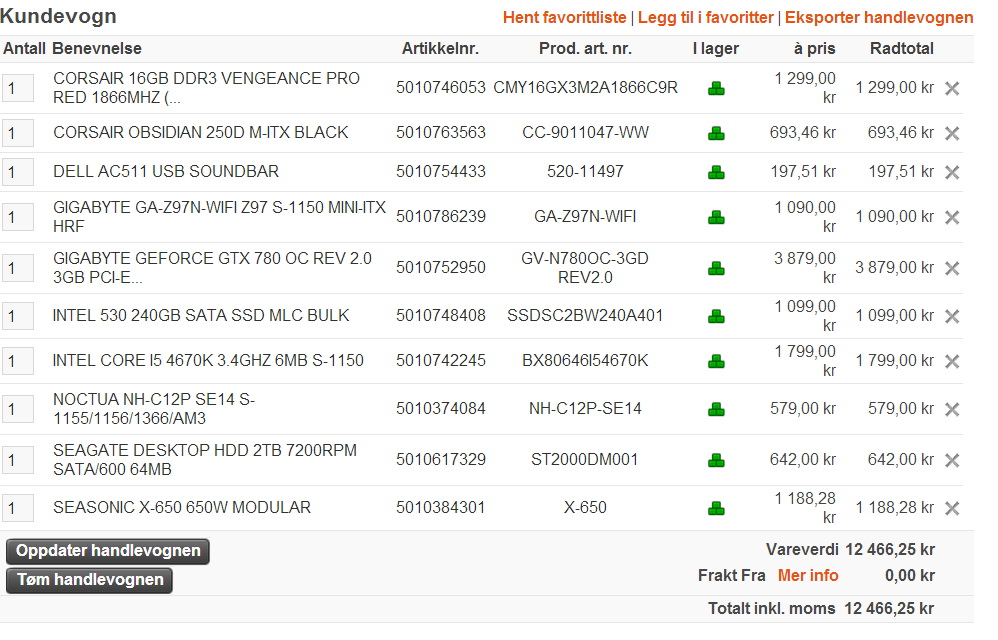
Task: Select article number 5010754433
Action: pos(440,171)
